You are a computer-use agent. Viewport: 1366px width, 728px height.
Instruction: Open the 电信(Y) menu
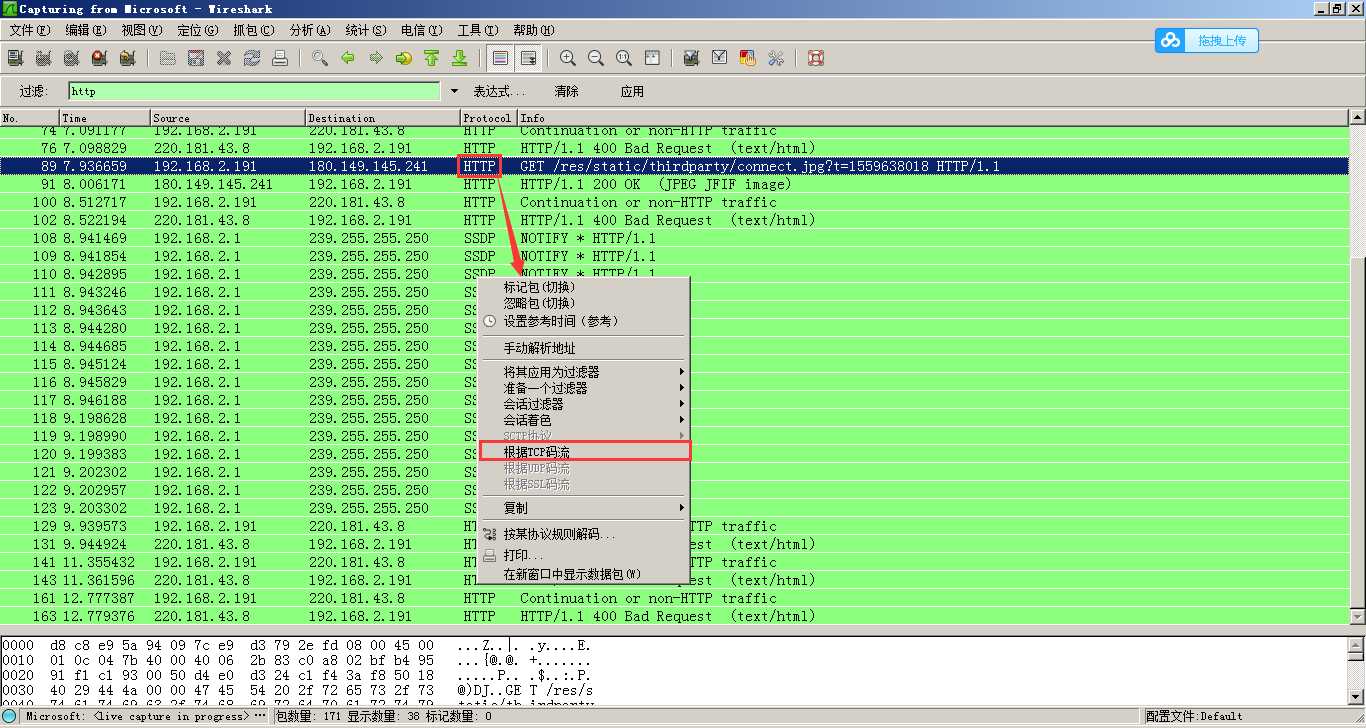421,30
